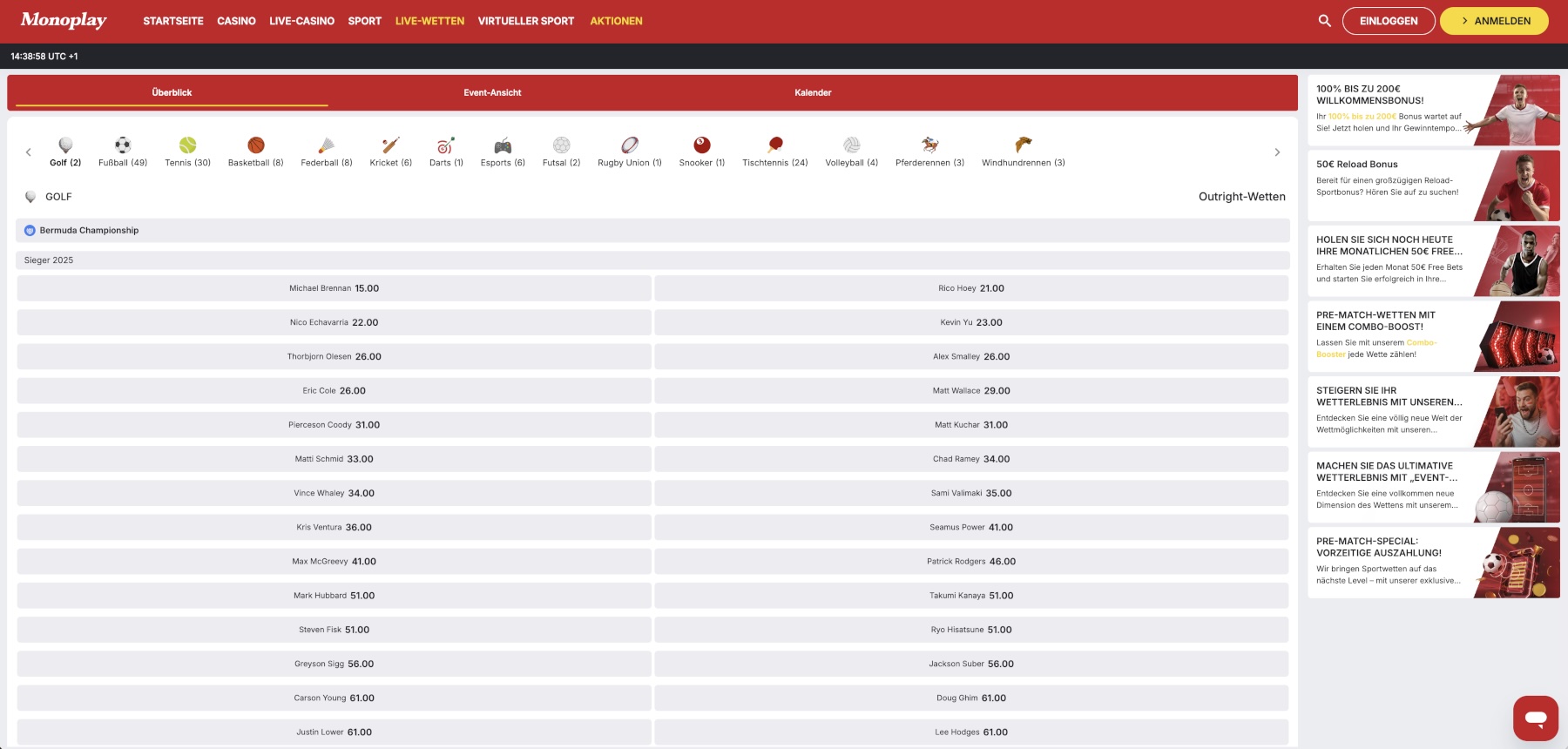Screen dimensions: 1568x749
Task: Select the Fußball sport icon
Action: 123,145
